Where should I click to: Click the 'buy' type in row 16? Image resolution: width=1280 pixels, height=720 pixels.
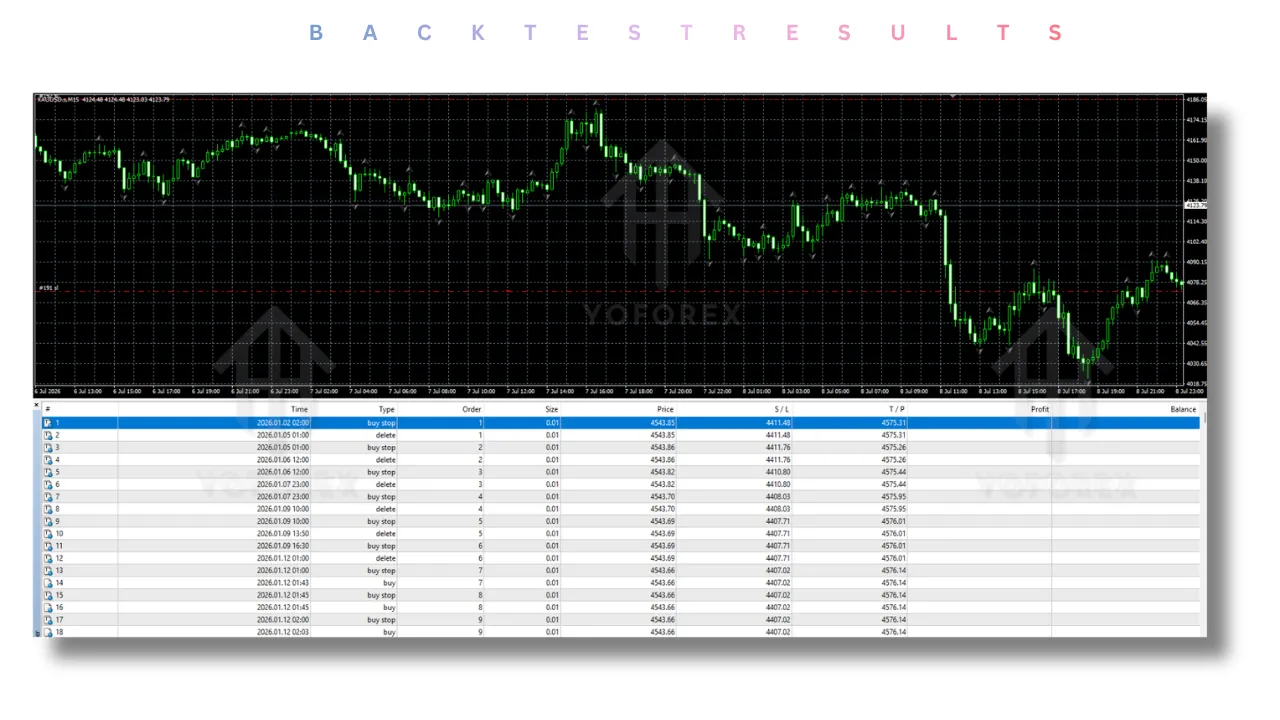(x=389, y=607)
